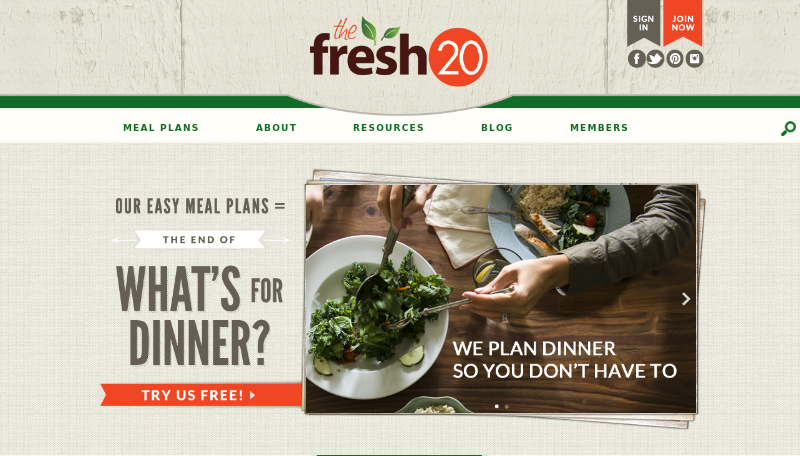Open the About menu item

tap(276, 128)
